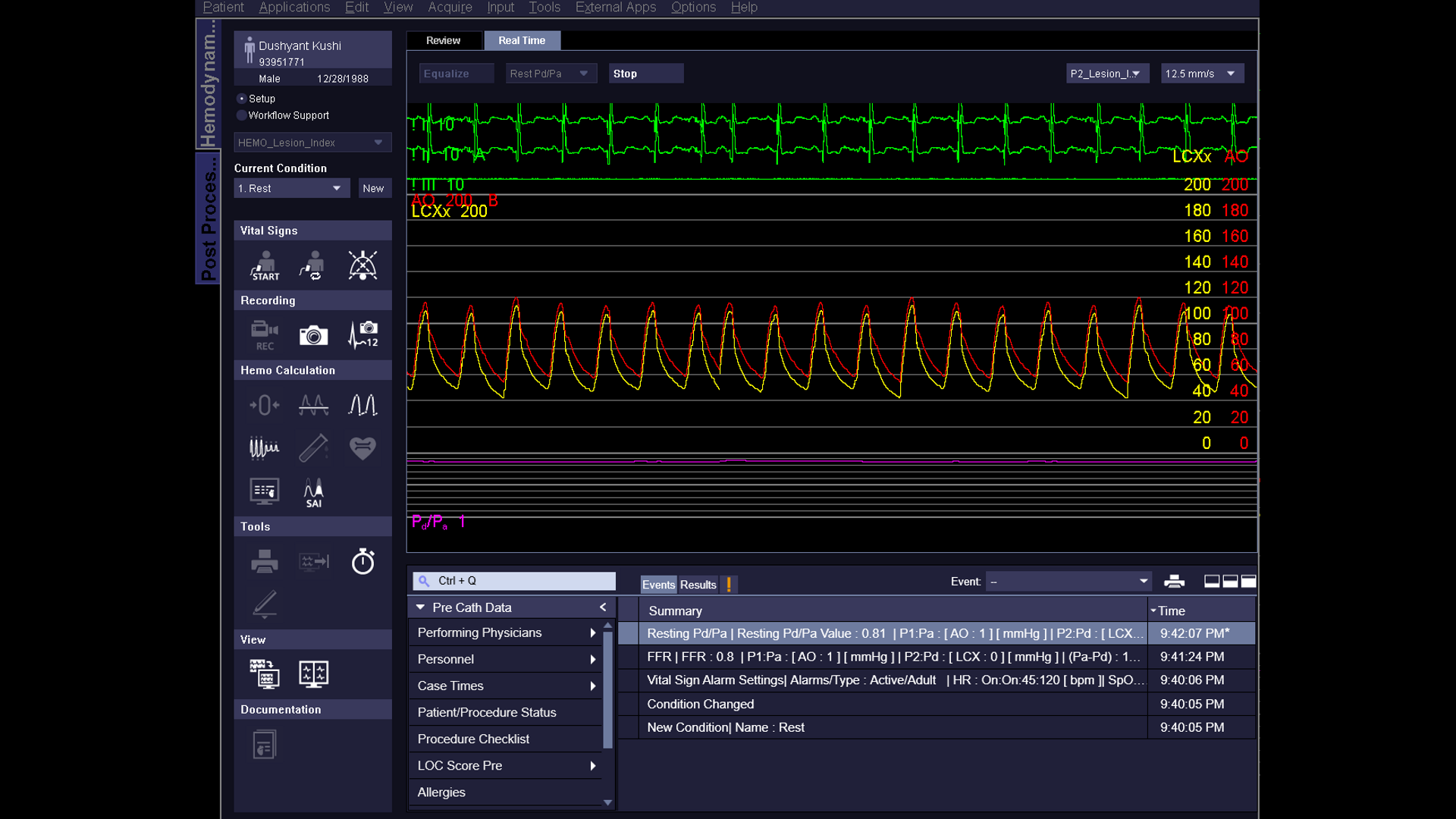This screenshot has height=819, width=1456.
Task: Open the Patient menu
Action: click(223, 7)
